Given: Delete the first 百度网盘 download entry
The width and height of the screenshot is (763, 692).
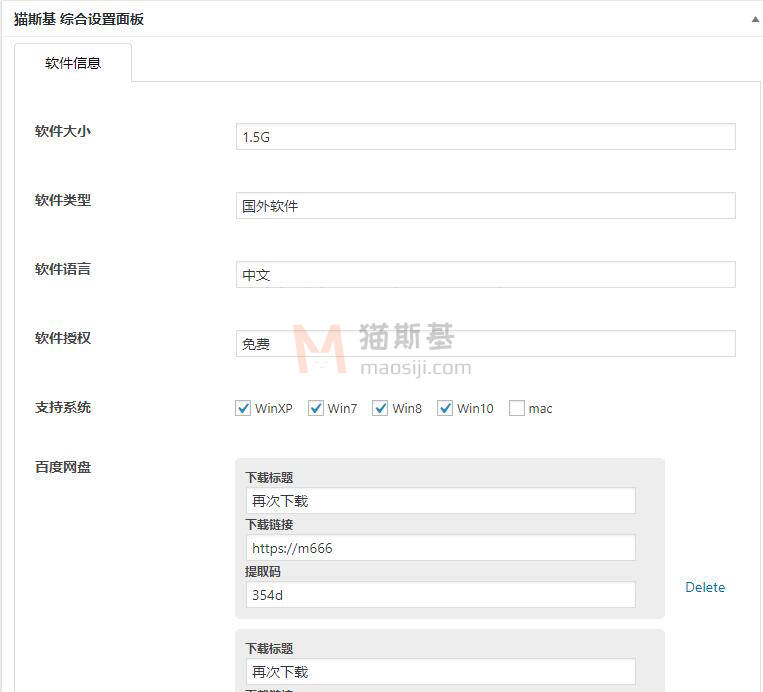Looking at the screenshot, I should click(705, 587).
